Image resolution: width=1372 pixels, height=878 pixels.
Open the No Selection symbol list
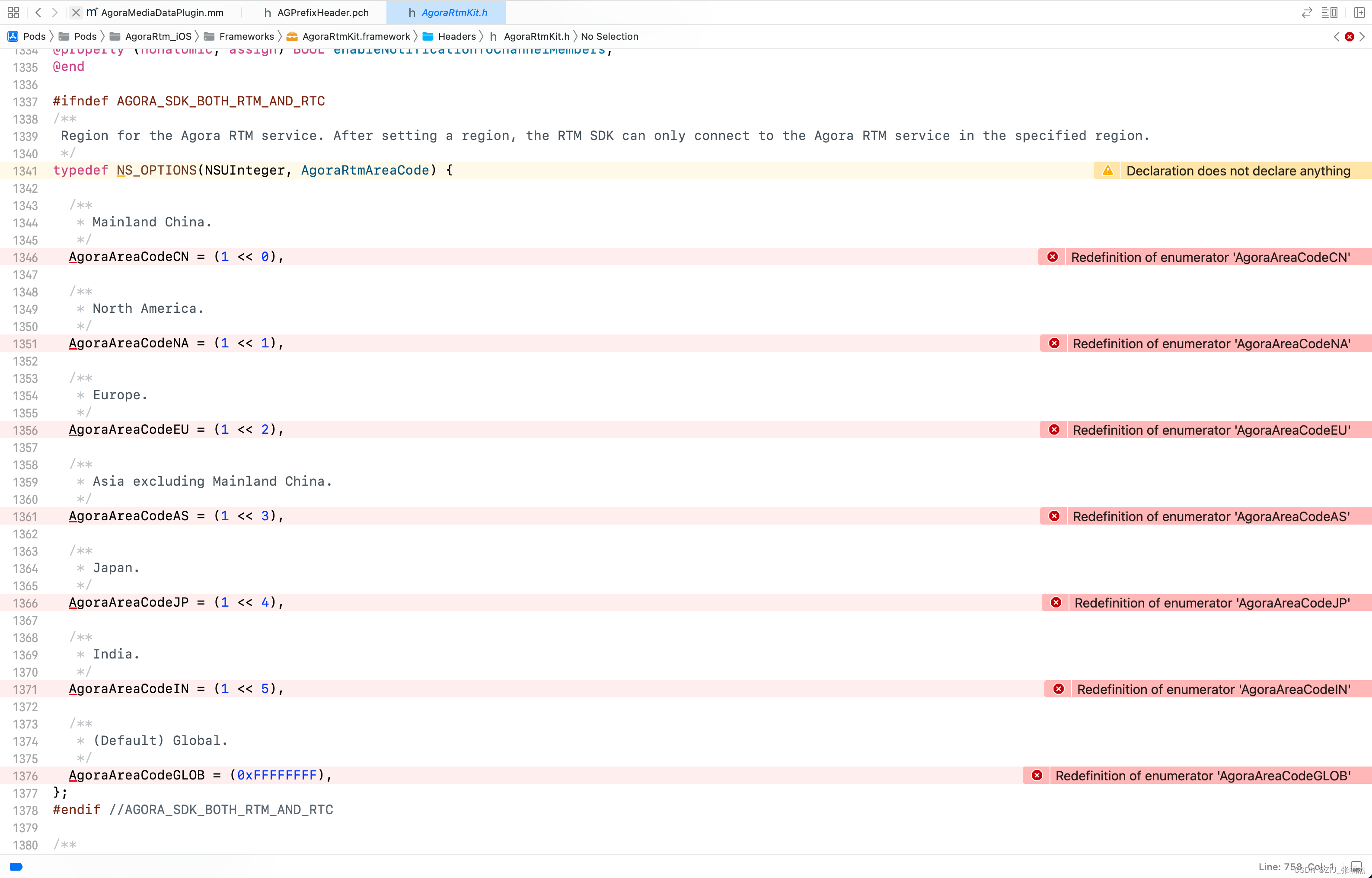609,36
